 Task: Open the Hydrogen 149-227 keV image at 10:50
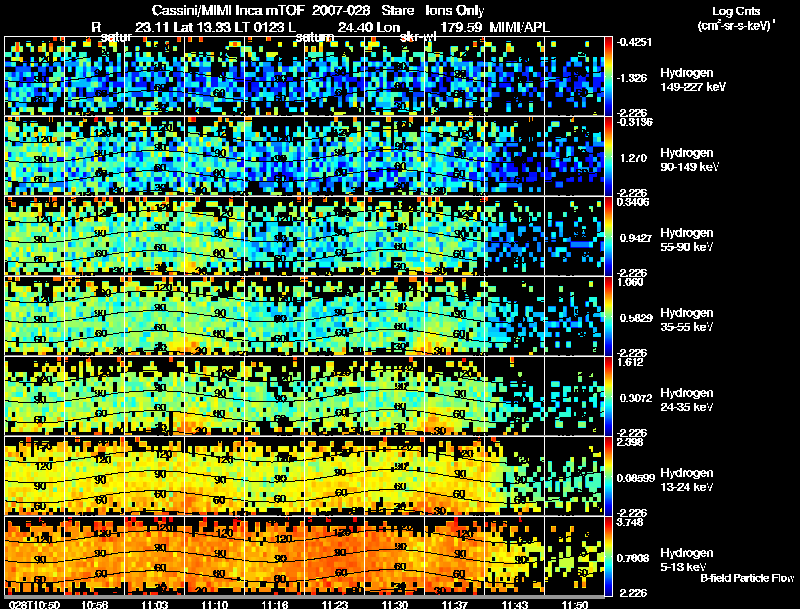point(34,76)
